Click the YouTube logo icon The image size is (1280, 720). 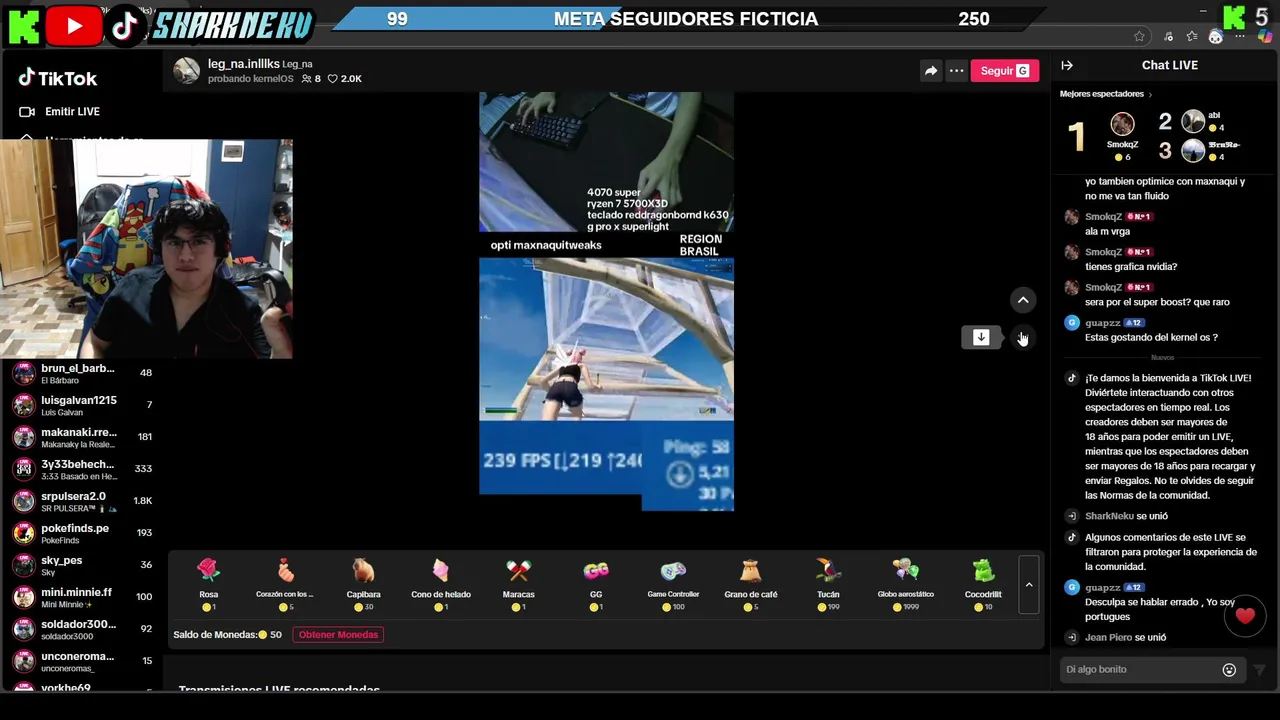[73, 25]
